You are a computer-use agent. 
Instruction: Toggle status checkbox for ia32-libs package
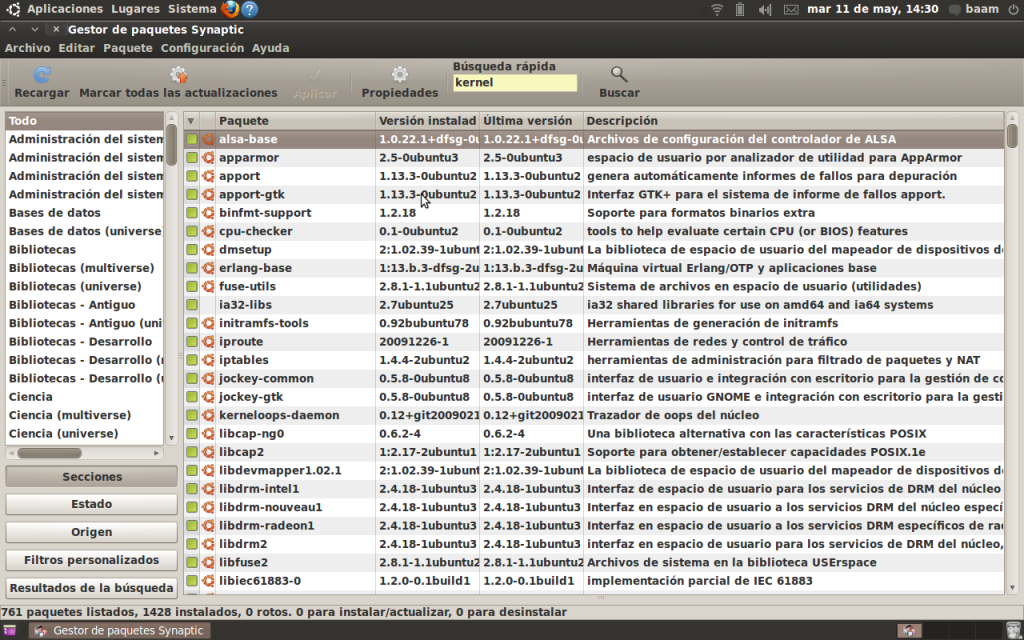click(192, 304)
